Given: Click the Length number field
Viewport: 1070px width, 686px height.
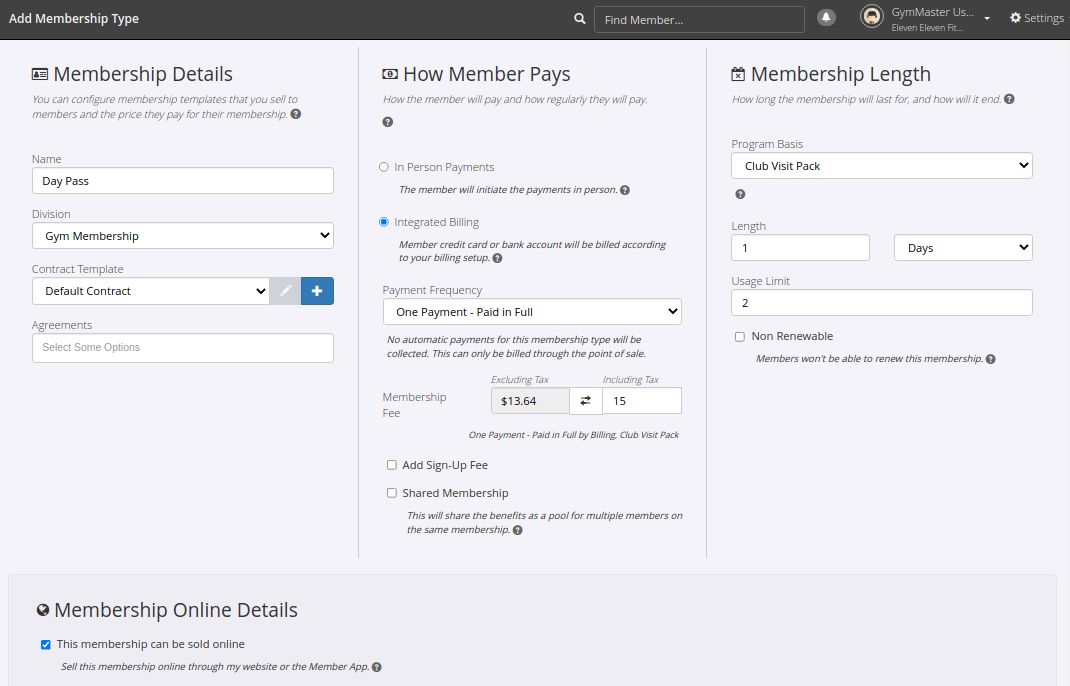Looking at the screenshot, I should 800,248.
